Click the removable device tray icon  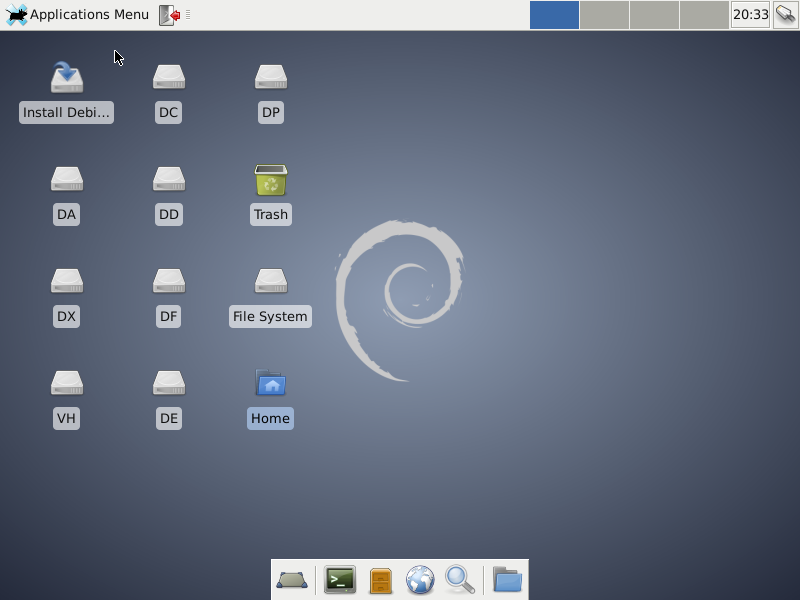pos(785,15)
